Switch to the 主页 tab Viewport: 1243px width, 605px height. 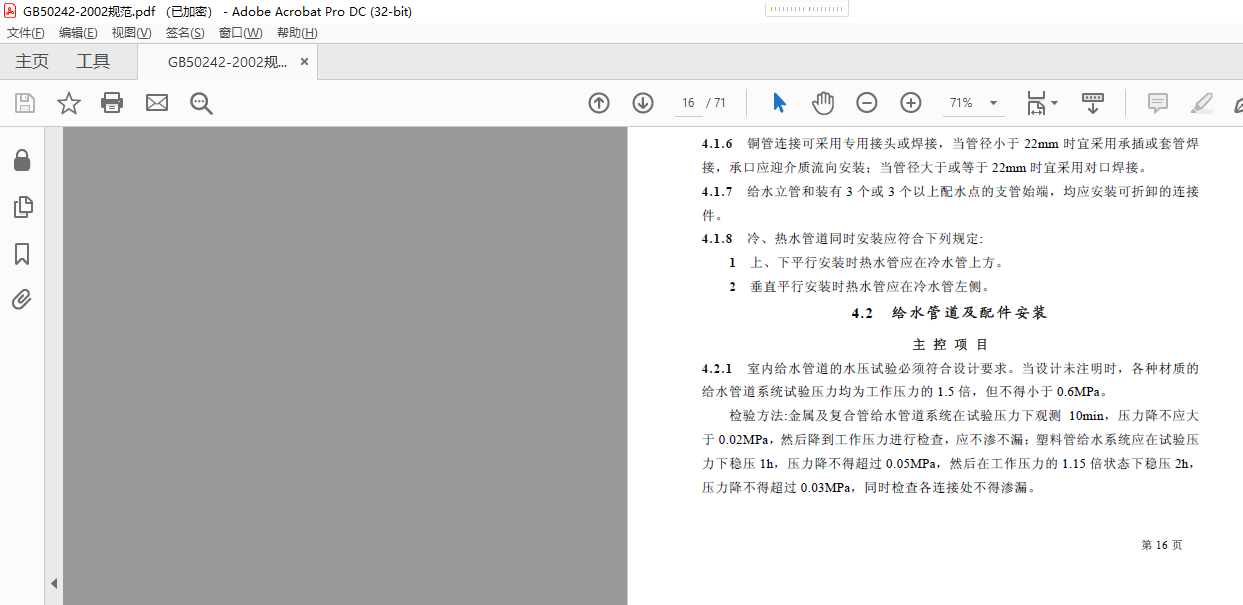[x=32, y=62]
